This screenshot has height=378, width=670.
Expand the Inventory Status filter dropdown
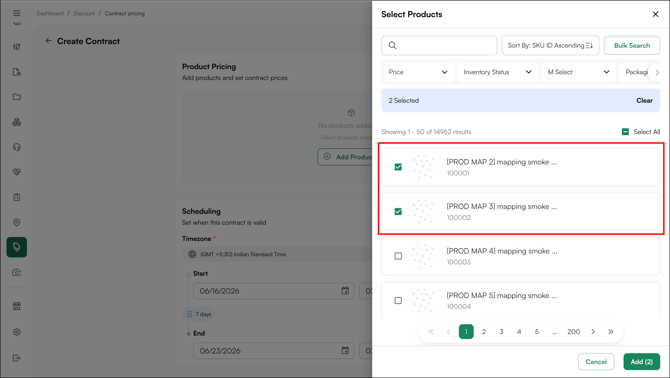497,72
